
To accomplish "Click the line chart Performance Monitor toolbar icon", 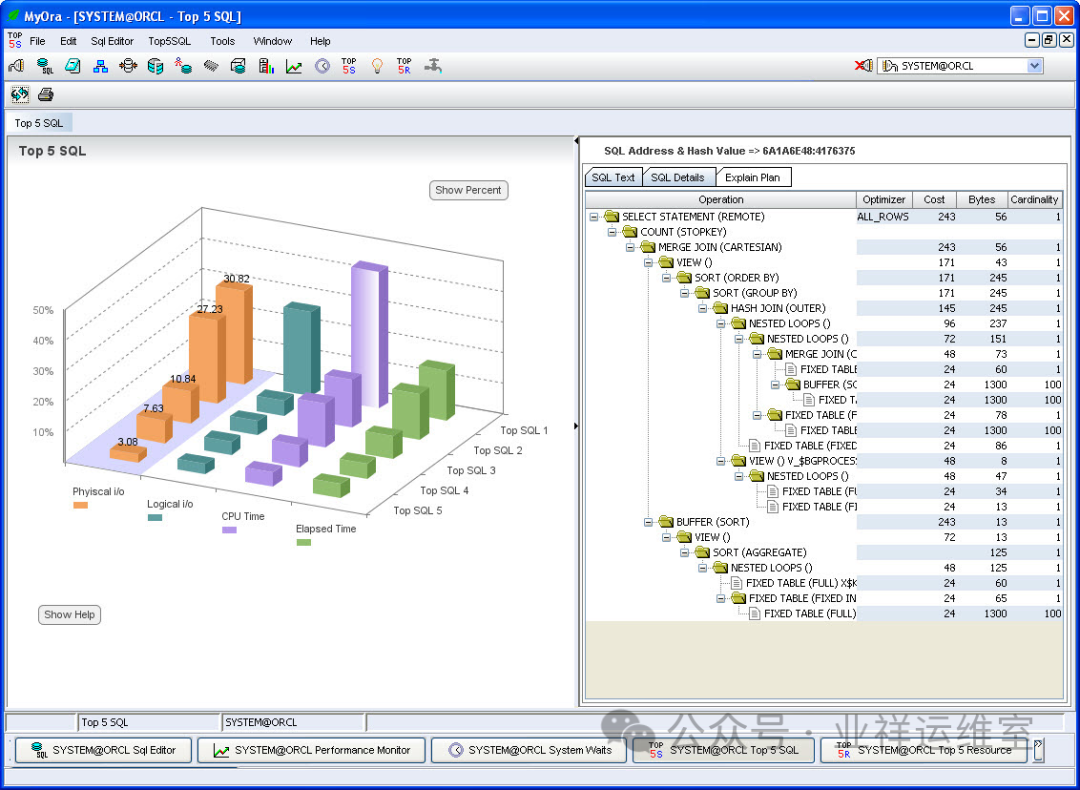I will click(x=294, y=66).
